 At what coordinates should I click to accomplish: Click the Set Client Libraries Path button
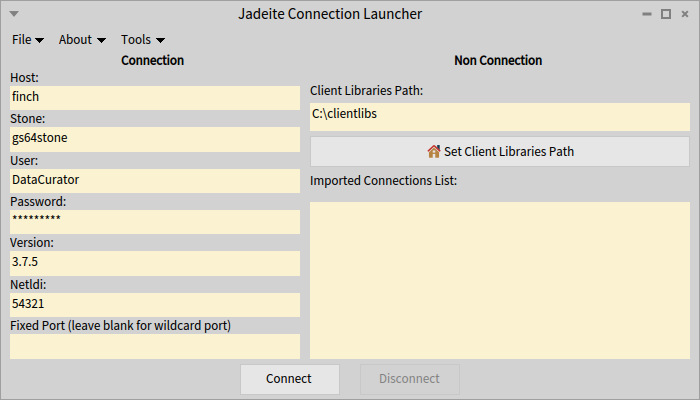(x=500, y=152)
